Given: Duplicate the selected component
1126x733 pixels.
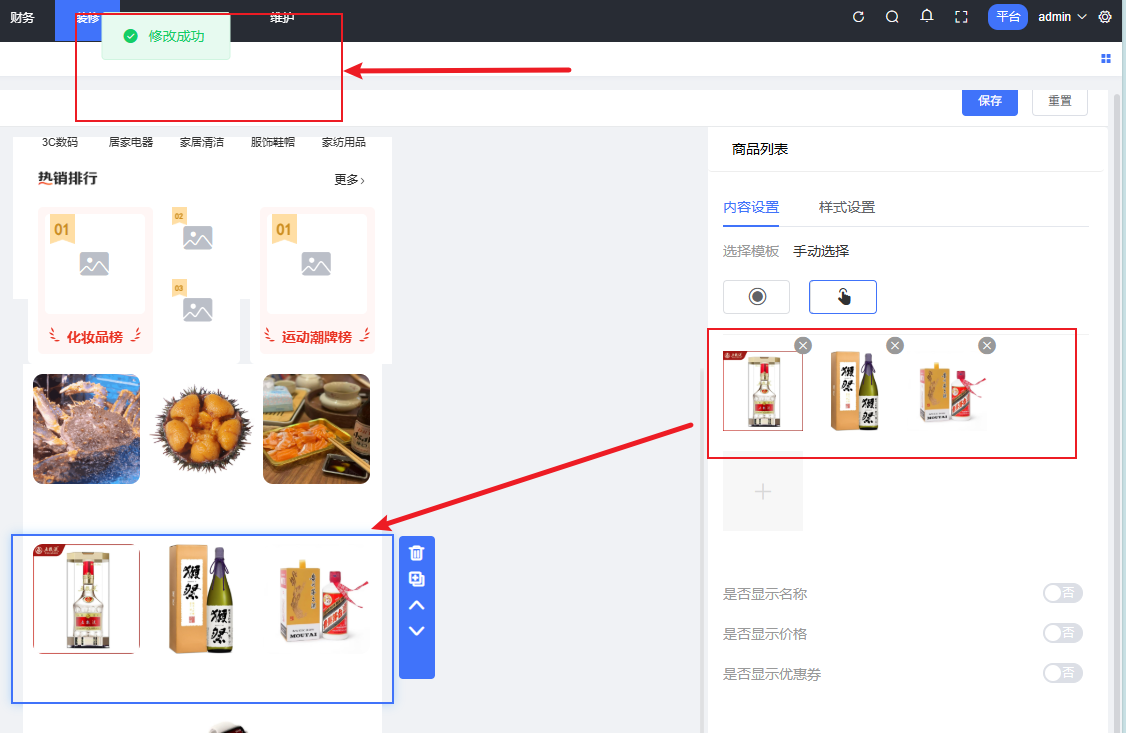Looking at the screenshot, I should point(417,579).
